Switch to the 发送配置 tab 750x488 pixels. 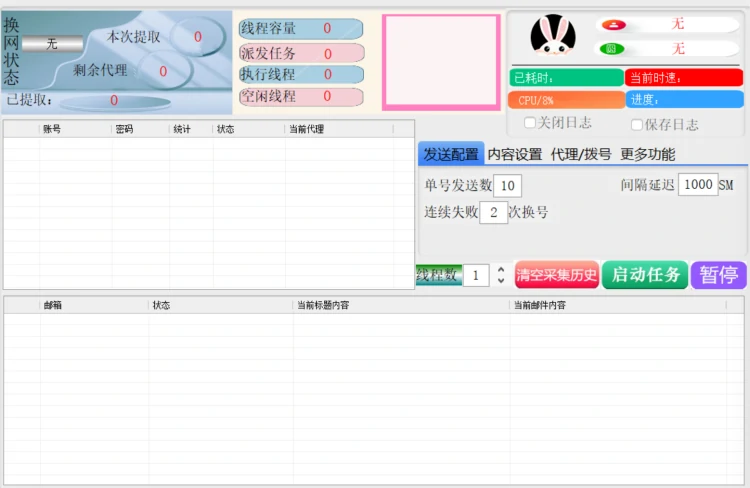coord(451,154)
